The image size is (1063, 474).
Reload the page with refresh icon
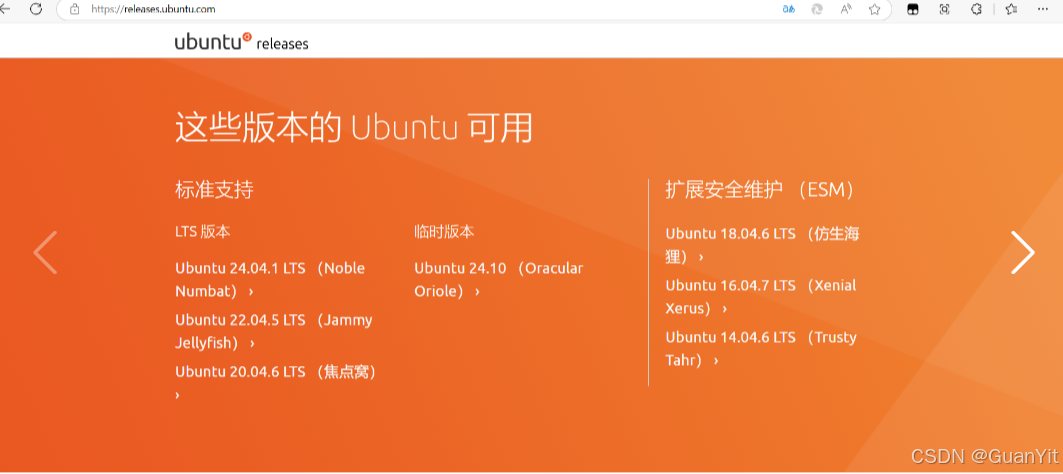36,9
